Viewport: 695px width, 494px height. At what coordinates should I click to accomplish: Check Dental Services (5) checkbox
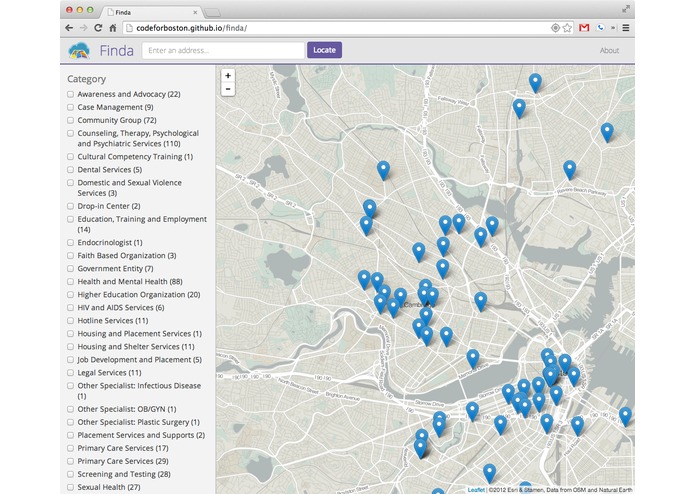pyautogui.click(x=70, y=170)
